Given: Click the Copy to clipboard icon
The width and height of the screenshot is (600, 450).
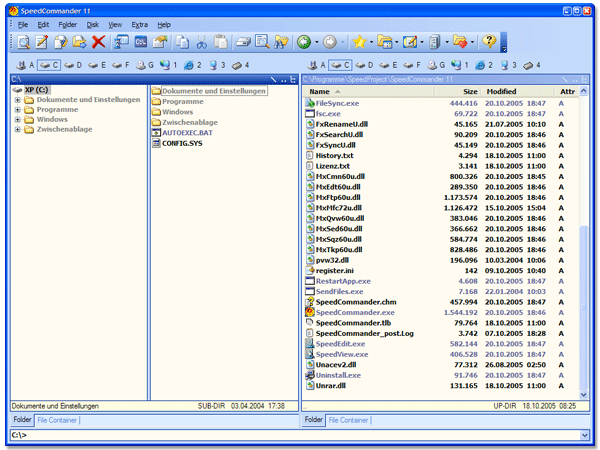Looking at the screenshot, I should (x=182, y=42).
